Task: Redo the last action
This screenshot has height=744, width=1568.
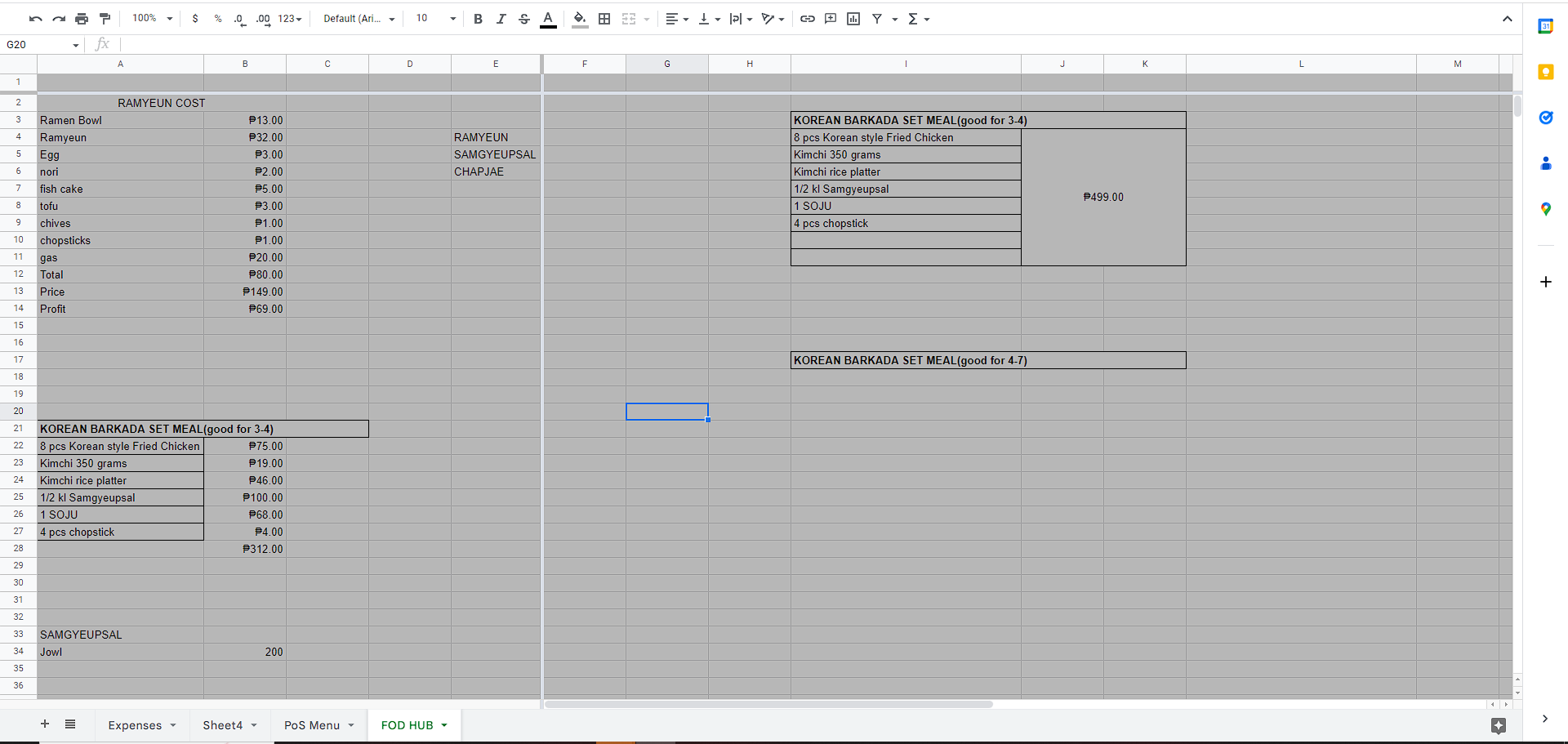Action: (58, 19)
